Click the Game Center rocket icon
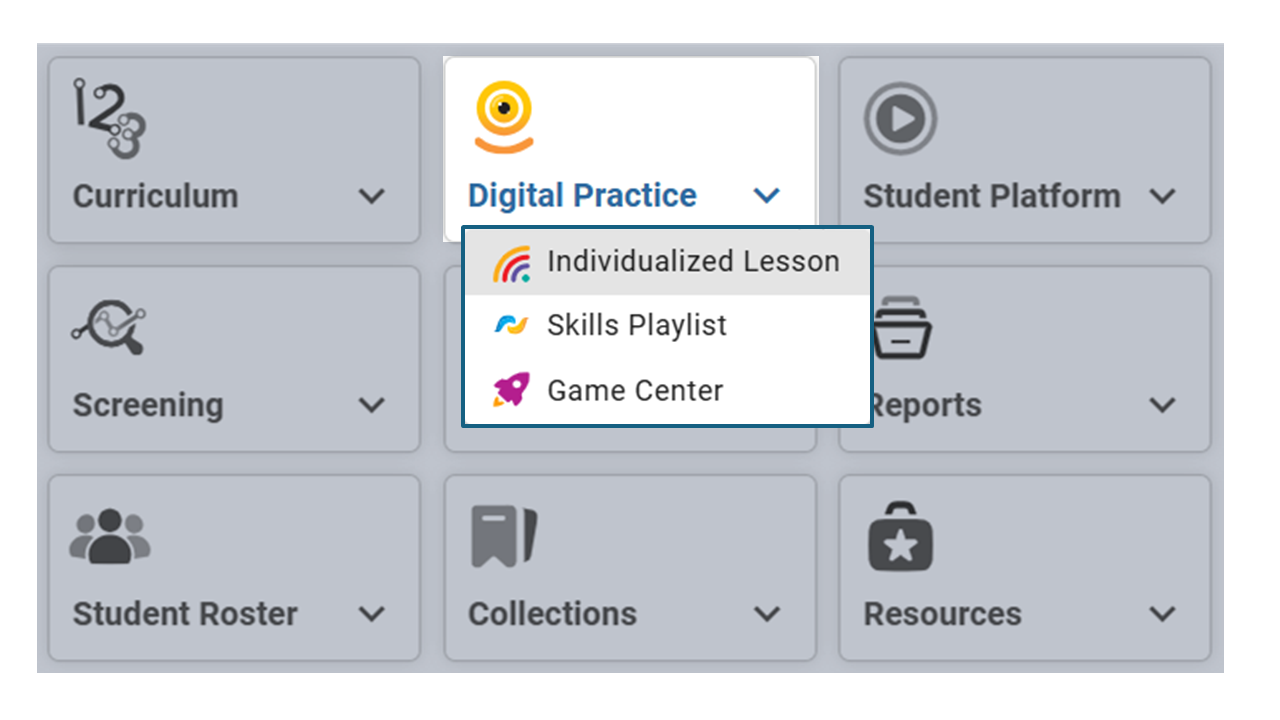Screen dimensions: 1280x720 coord(512,390)
